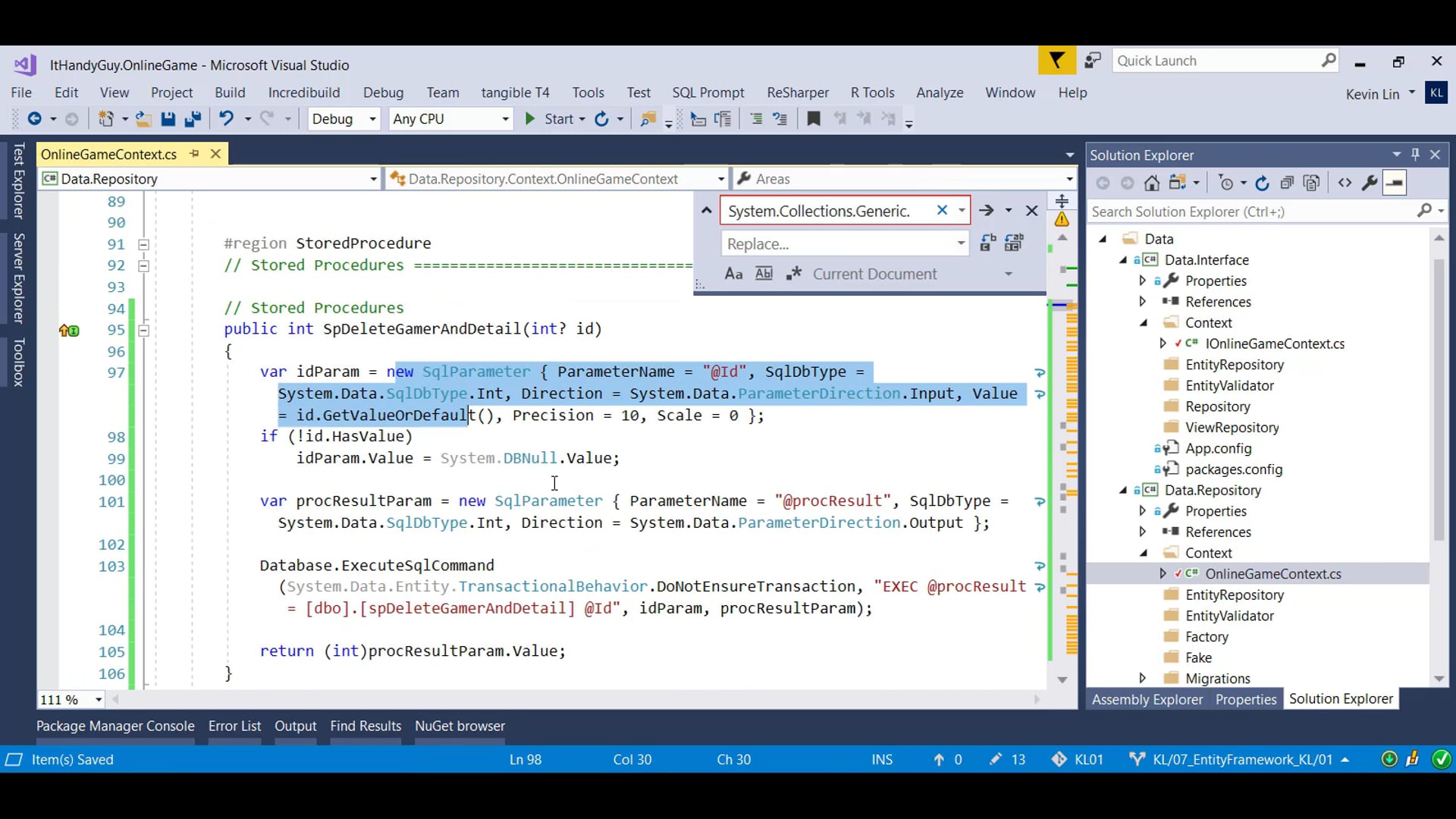Open Solution Explorer properties wrench icon

click(1370, 183)
